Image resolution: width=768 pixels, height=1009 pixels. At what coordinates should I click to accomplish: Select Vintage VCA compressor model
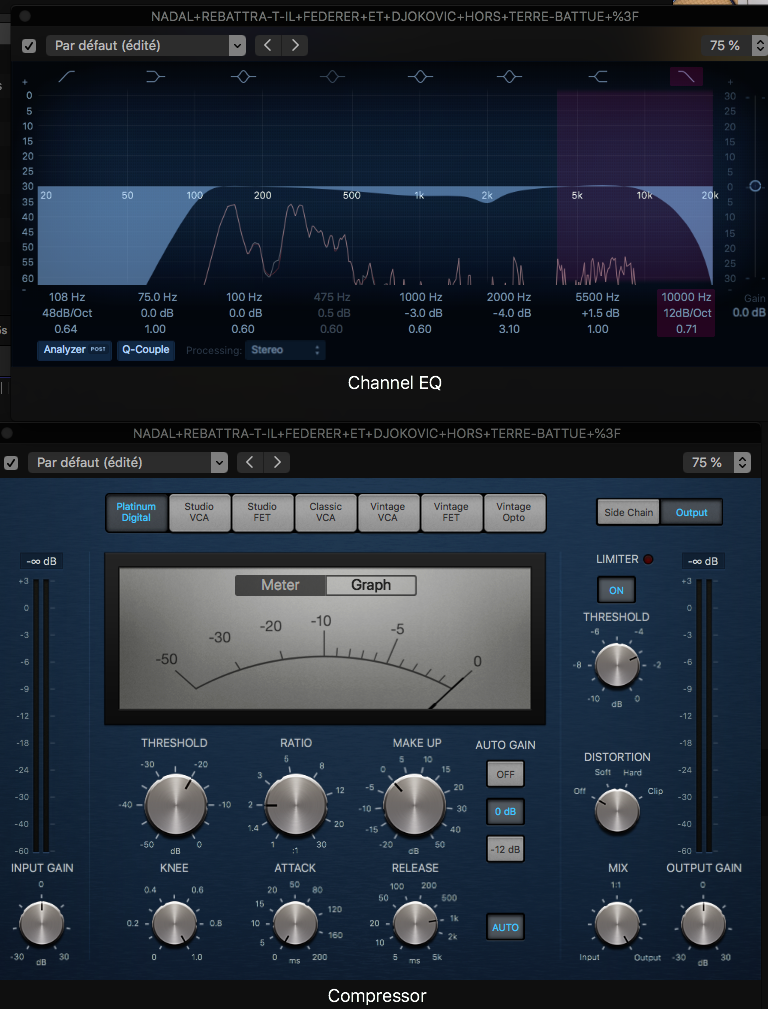388,512
